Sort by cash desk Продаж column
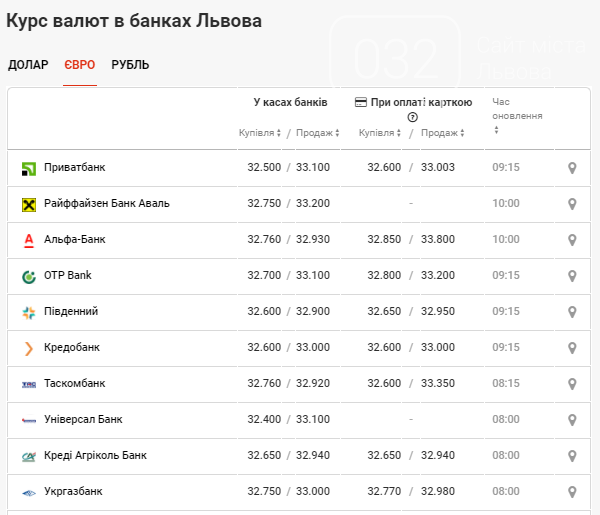600x515 pixels. pyautogui.click(x=318, y=133)
